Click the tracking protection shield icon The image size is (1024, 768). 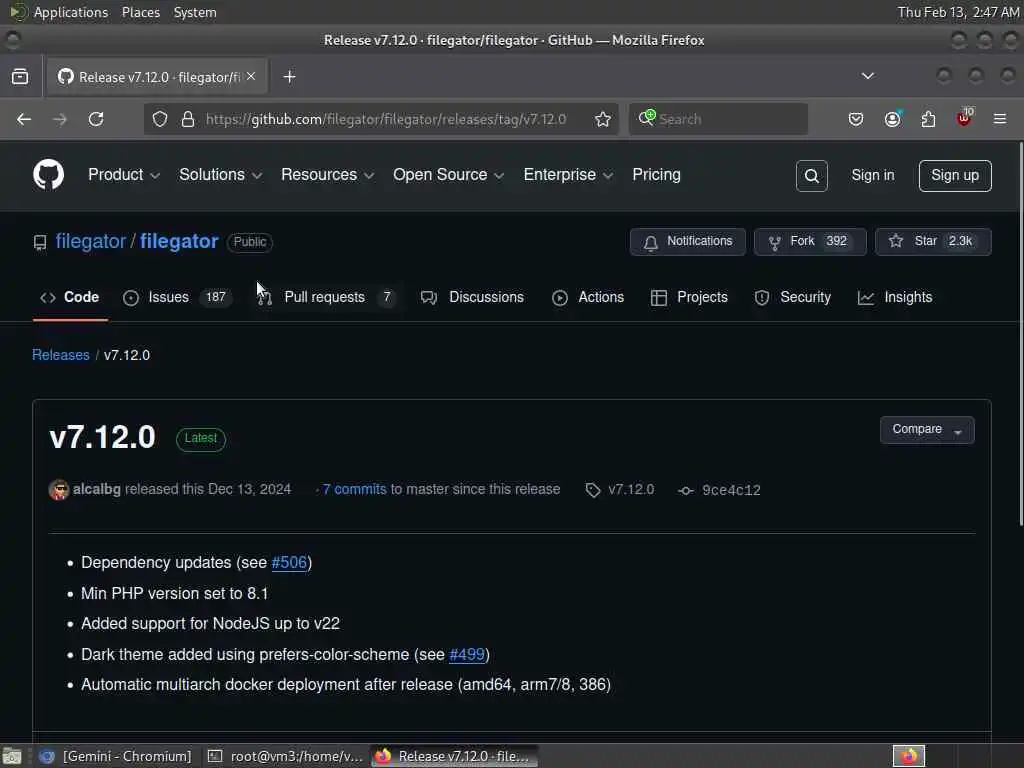point(160,119)
